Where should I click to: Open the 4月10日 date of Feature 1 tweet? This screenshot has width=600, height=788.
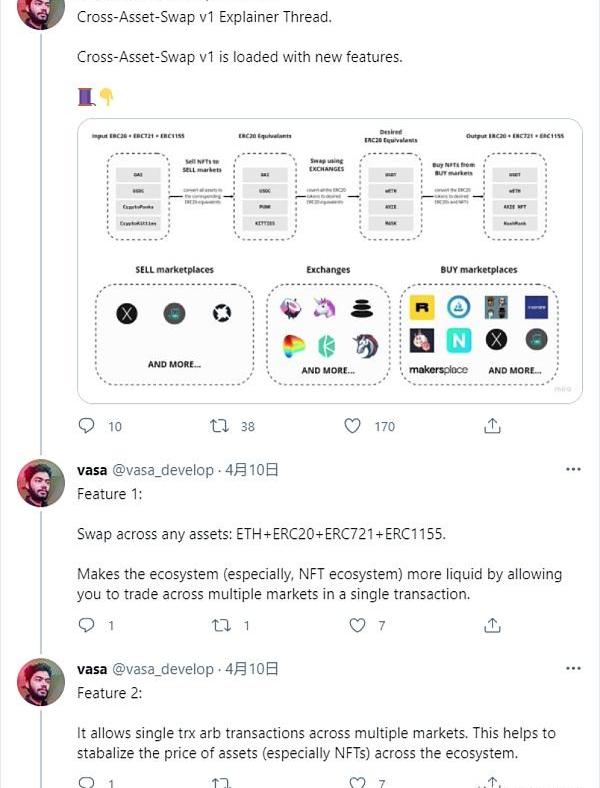(252, 470)
